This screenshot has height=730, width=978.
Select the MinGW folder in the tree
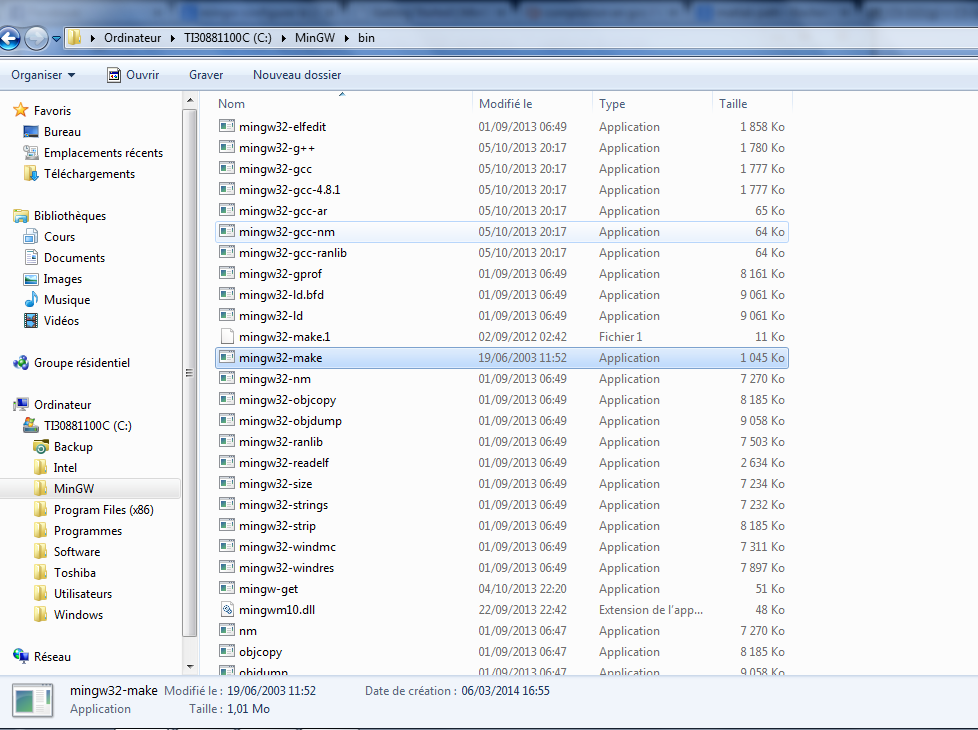point(74,489)
